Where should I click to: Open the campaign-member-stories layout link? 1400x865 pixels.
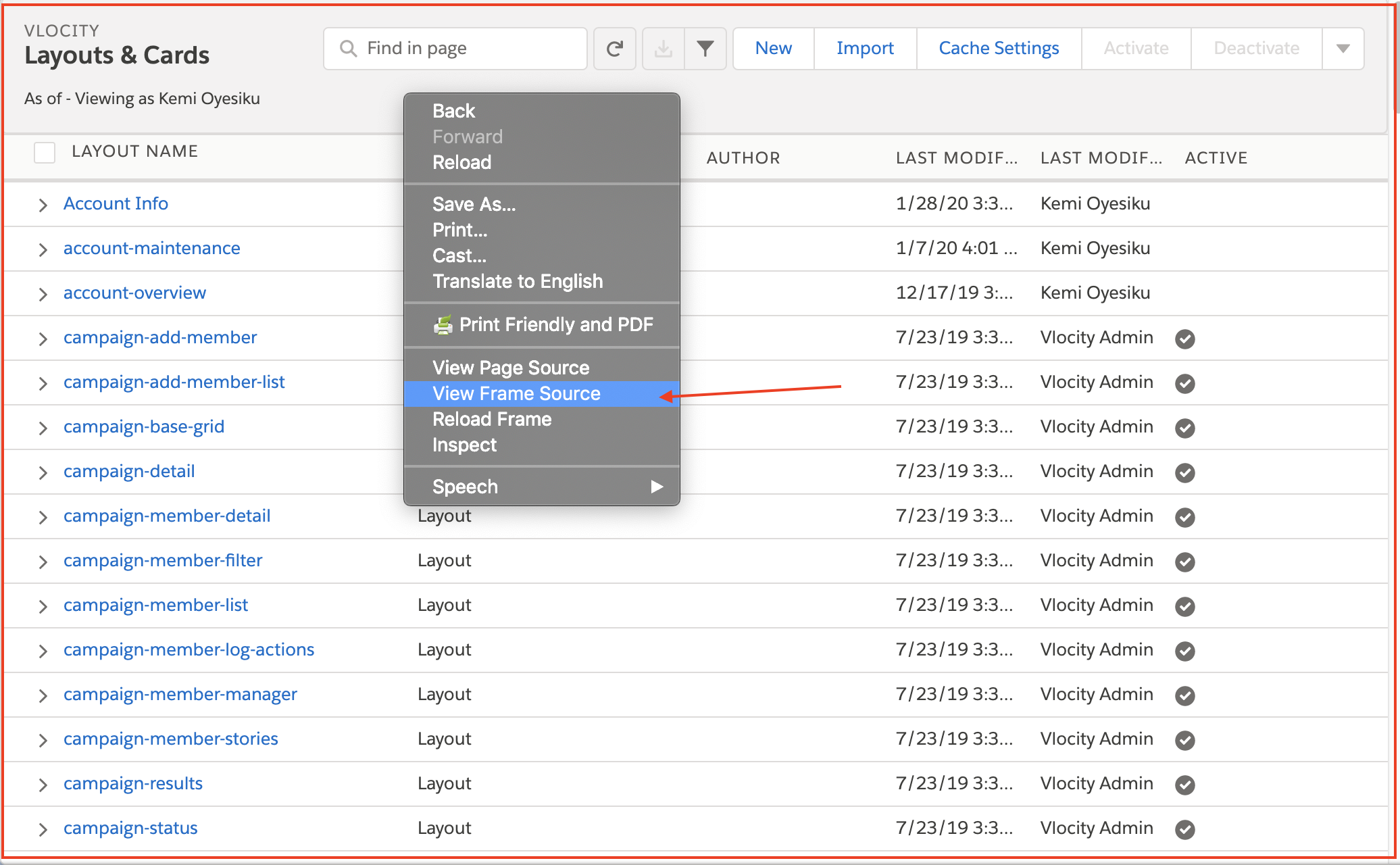point(171,739)
